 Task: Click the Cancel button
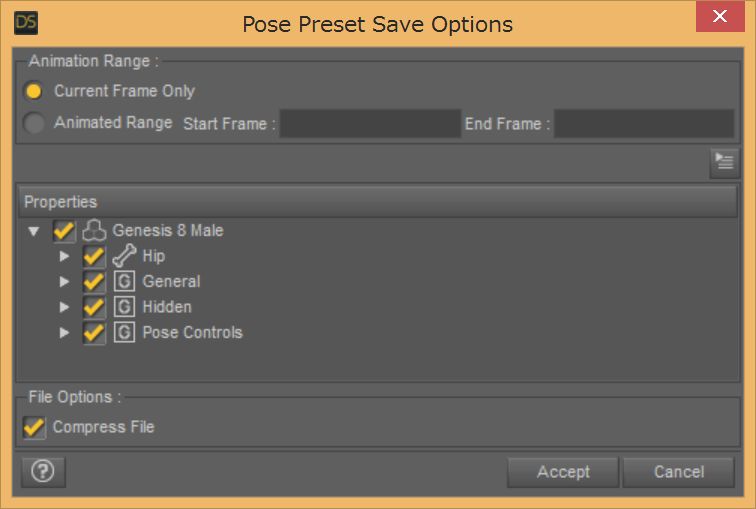pos(678,472)
